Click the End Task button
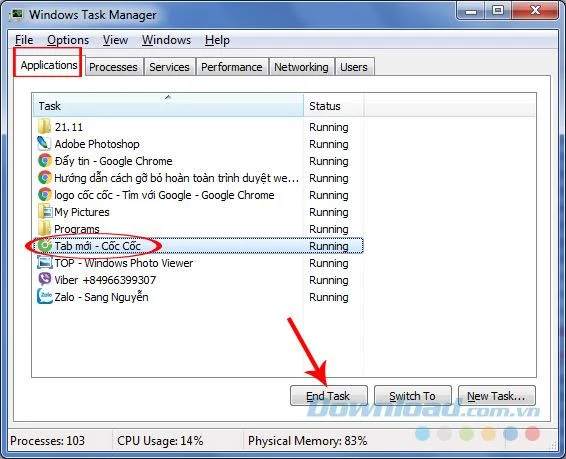The width and height of the screenshot is (566, 459). (328, 396)
